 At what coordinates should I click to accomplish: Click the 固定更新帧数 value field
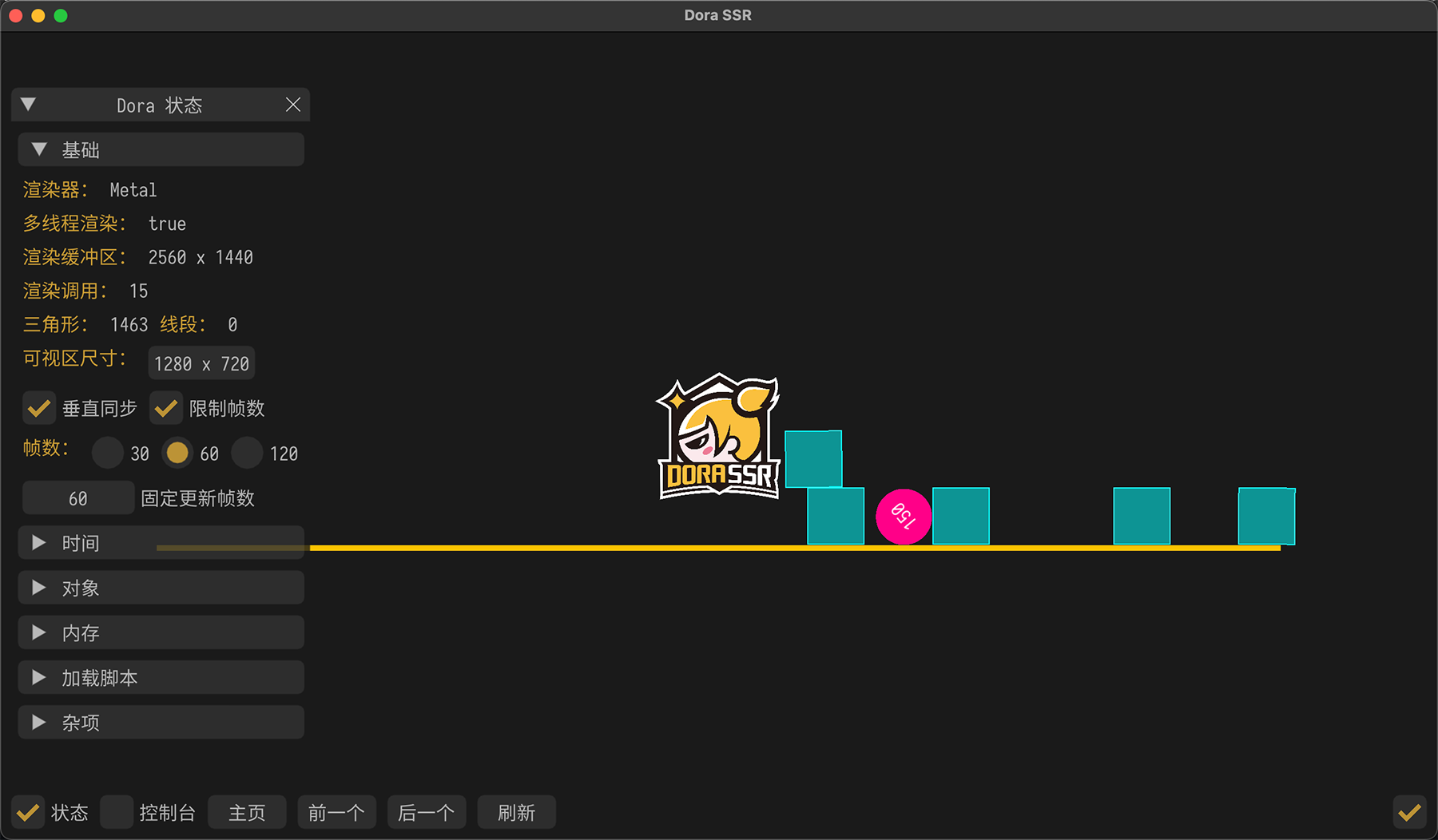78,498
